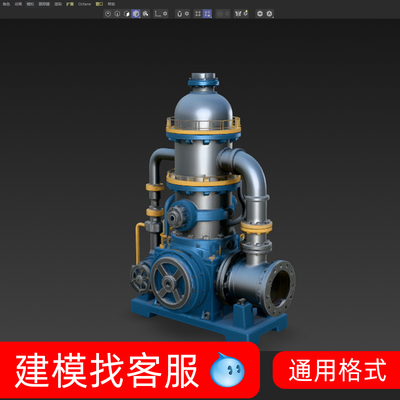Image resolution: width=400 pixels, height=400 pixels.
Task: Click the last triangle-in-circle icon in toolbar
Action: click(269, 14)
